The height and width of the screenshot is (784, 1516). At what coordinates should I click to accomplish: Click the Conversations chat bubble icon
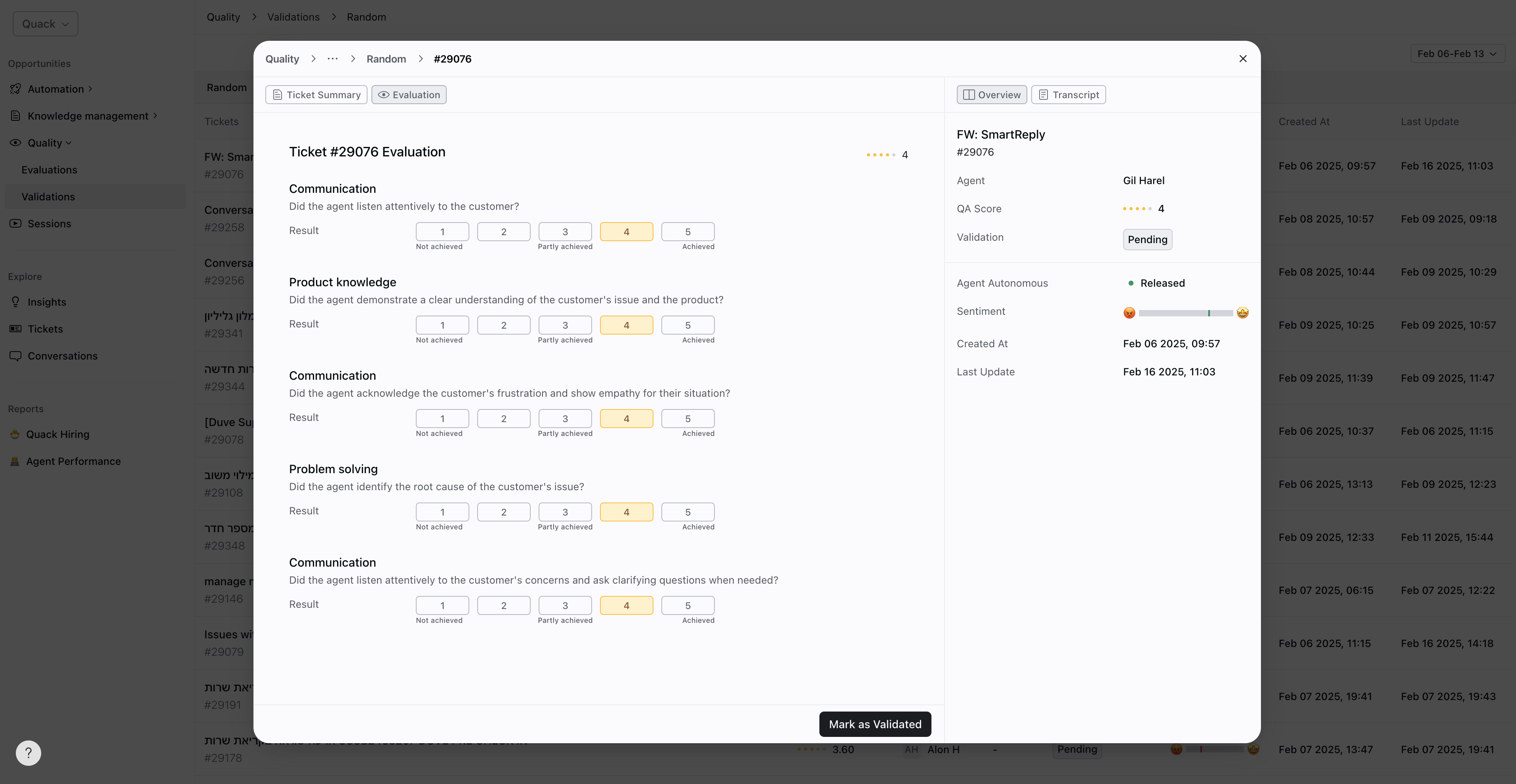coord(16,356)
